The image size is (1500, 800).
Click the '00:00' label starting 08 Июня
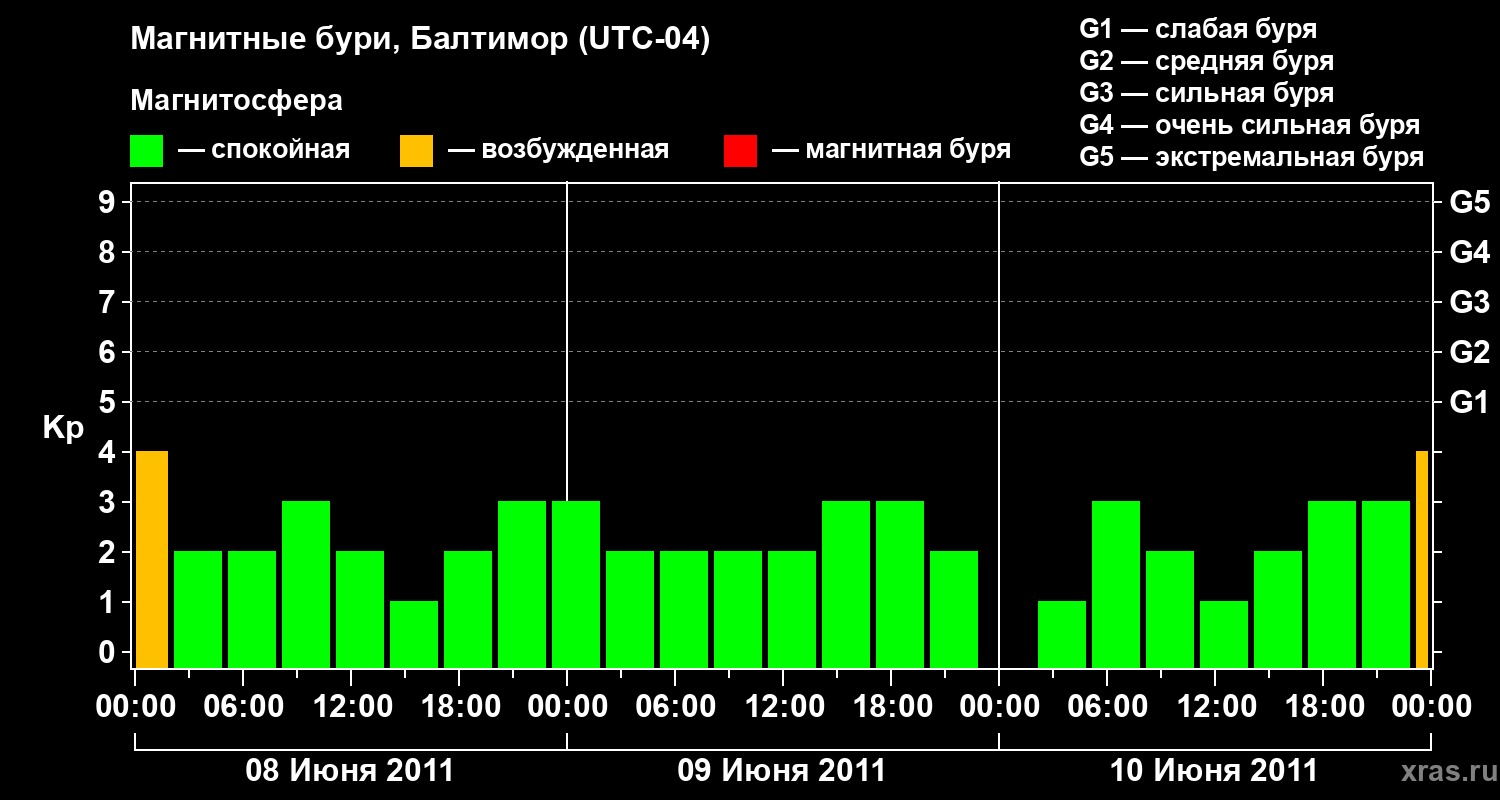[135, 707]
